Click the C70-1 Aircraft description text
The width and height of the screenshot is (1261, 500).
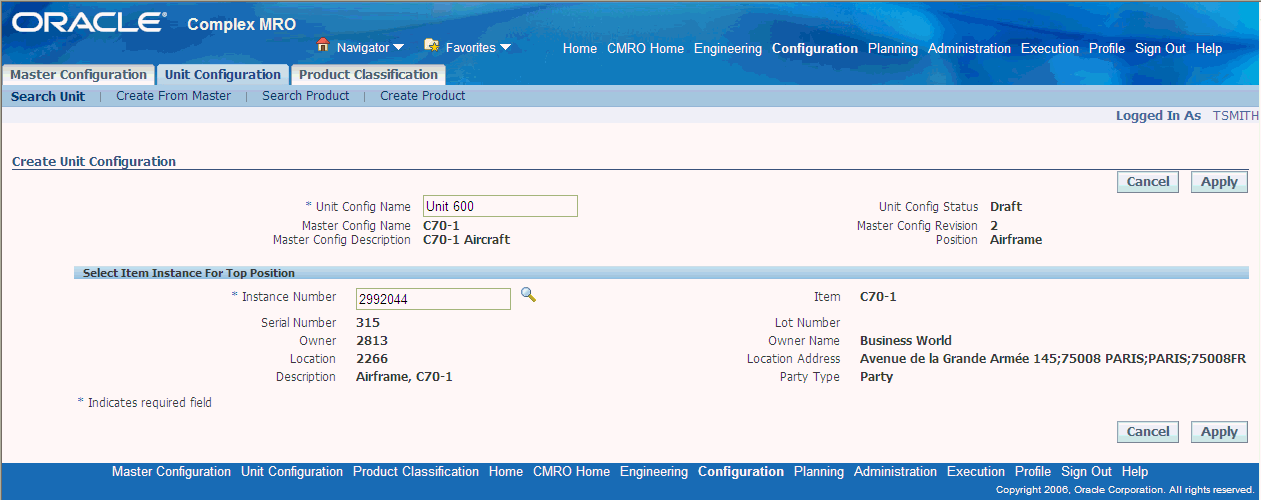click(x=466, y=240)
